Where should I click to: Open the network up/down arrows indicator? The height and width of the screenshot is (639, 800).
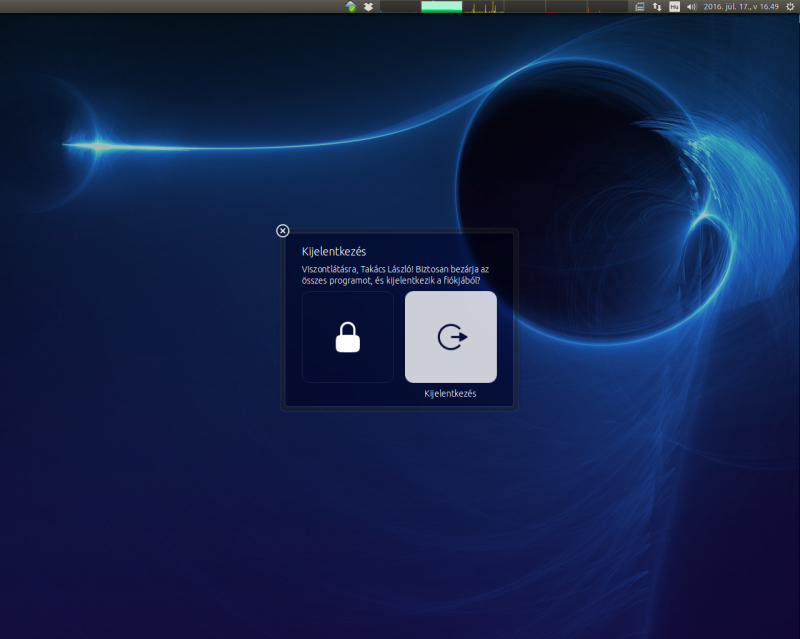tap(657, 6)
